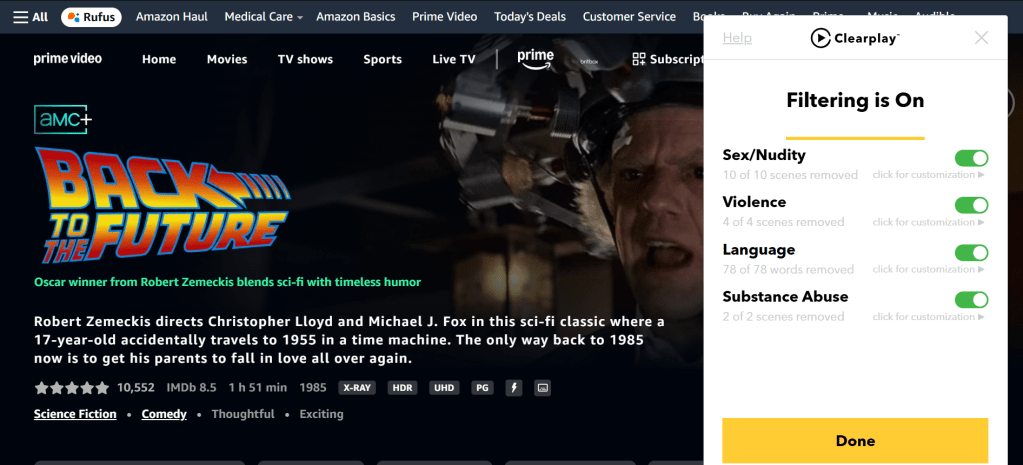
Task: Close the Clearplay panel with the X
Action: coord(981,38)
